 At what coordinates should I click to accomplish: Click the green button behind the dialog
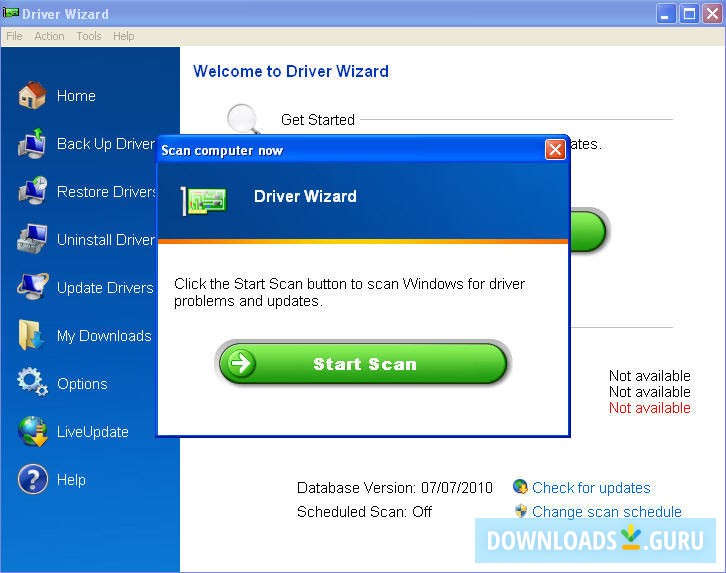click(x=588, y=231)
